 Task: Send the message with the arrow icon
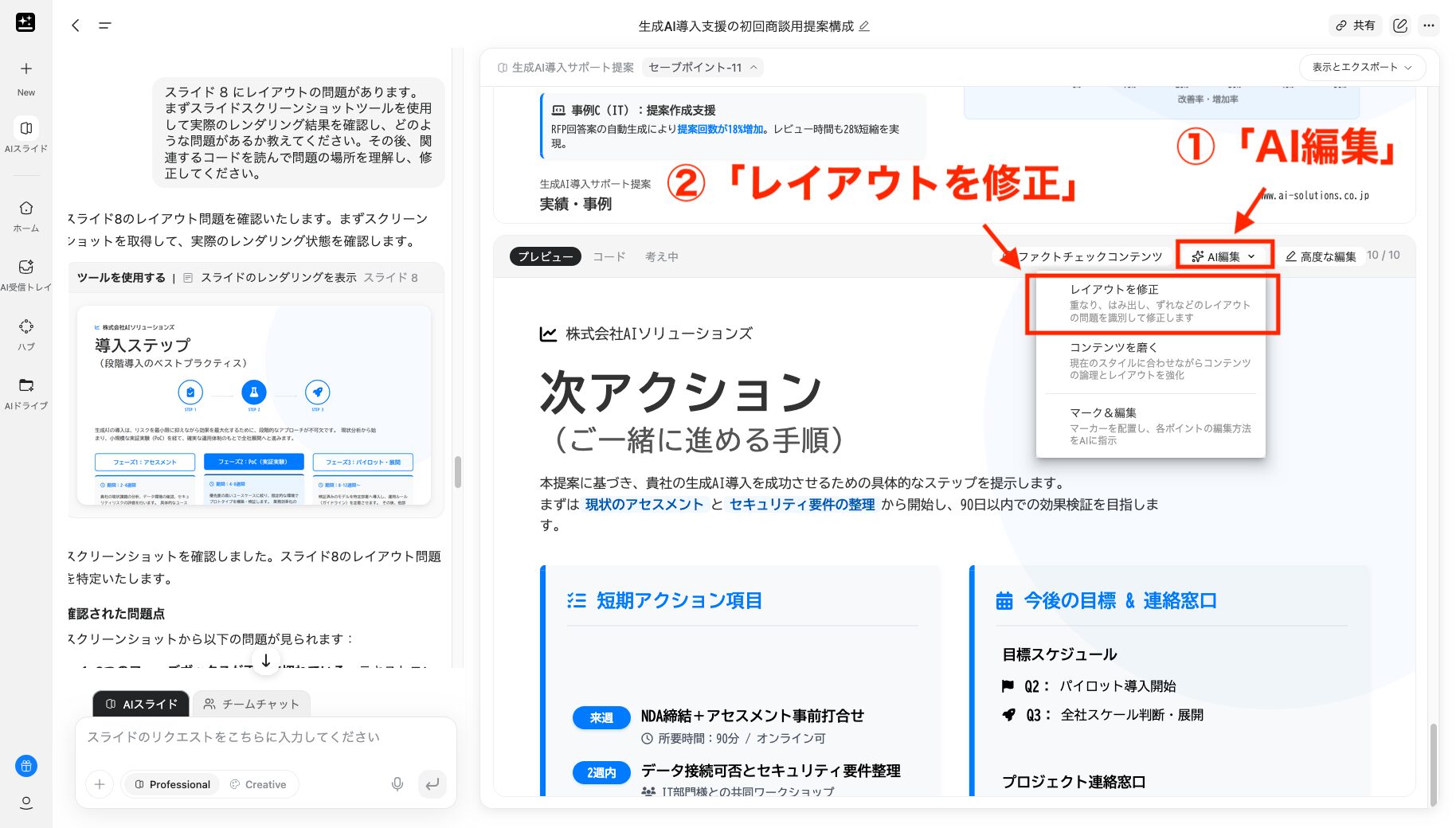point(432,784)
